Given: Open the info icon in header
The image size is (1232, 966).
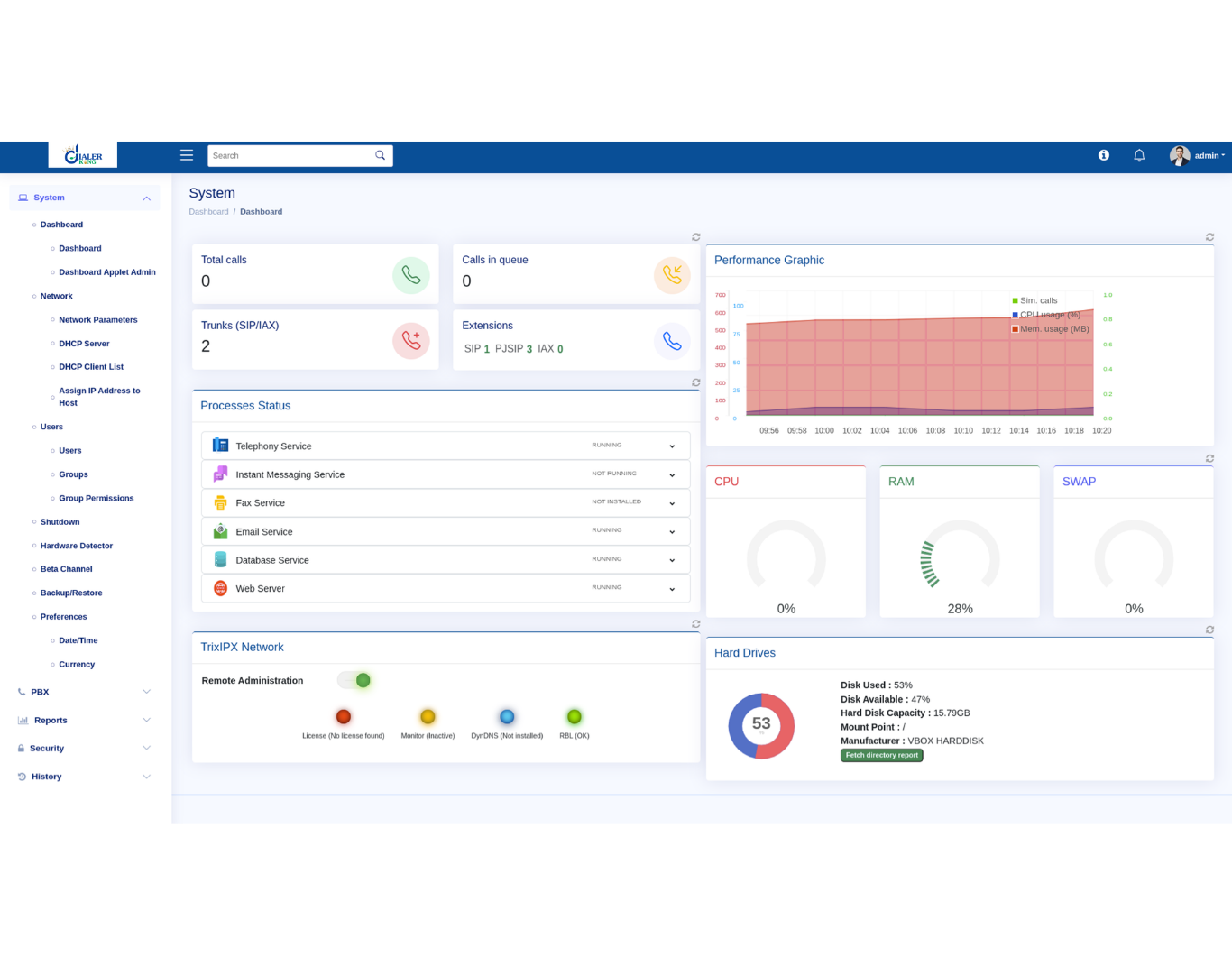Looking at the screenshot, I should [x=1104, y=155].
